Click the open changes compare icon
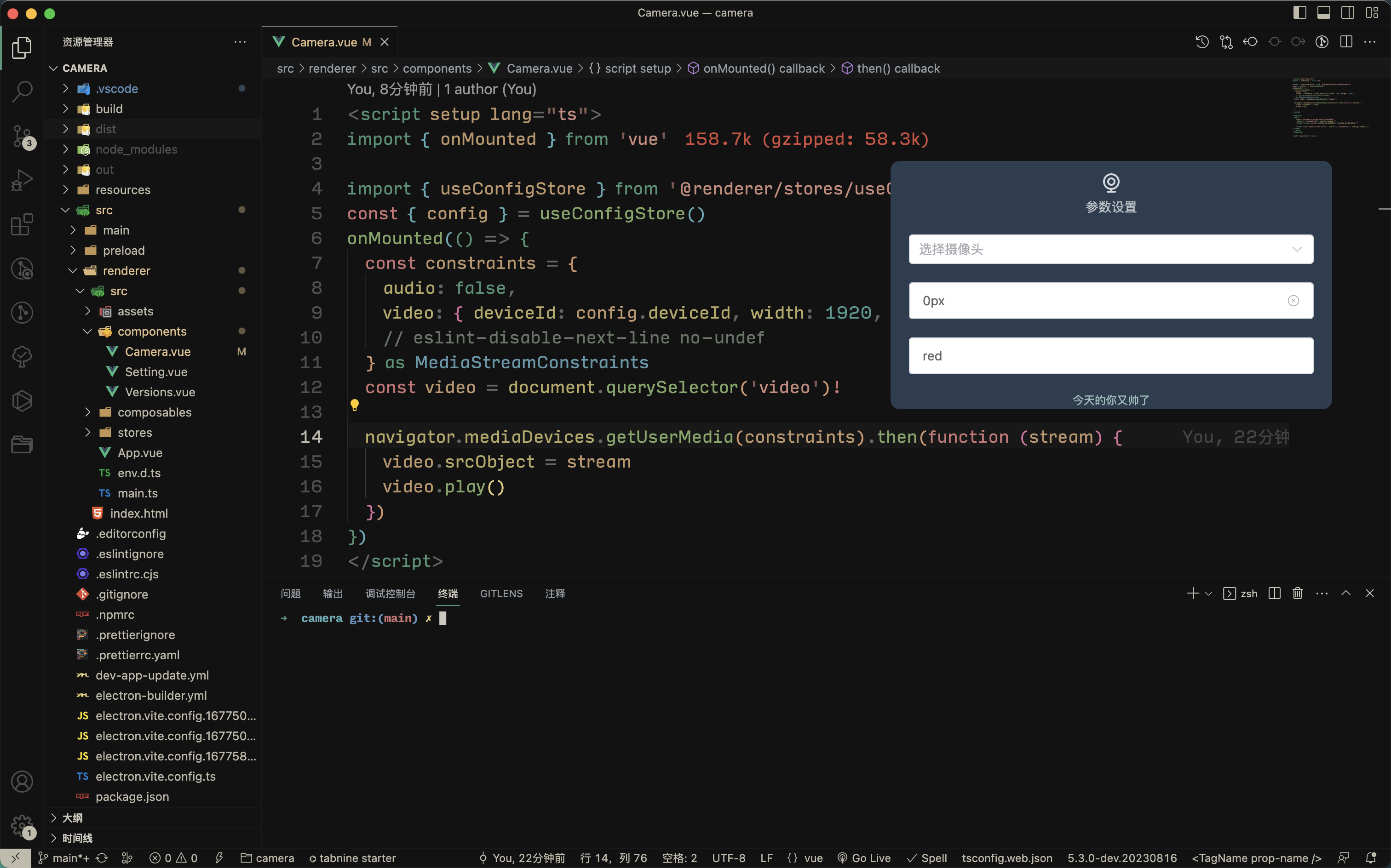The height and width of the screenshot is (868, 1391). coord(1226,42)
